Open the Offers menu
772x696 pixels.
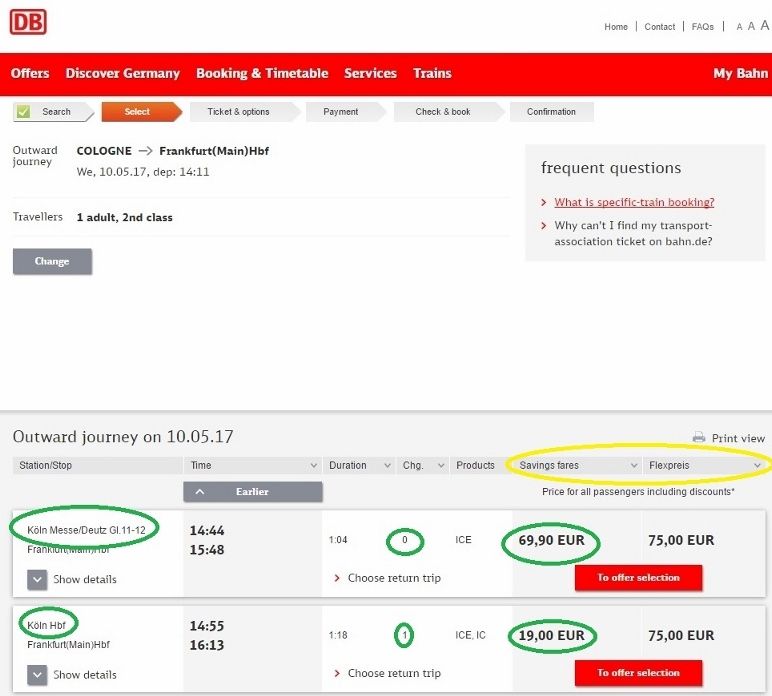click(x=30, y=73)
